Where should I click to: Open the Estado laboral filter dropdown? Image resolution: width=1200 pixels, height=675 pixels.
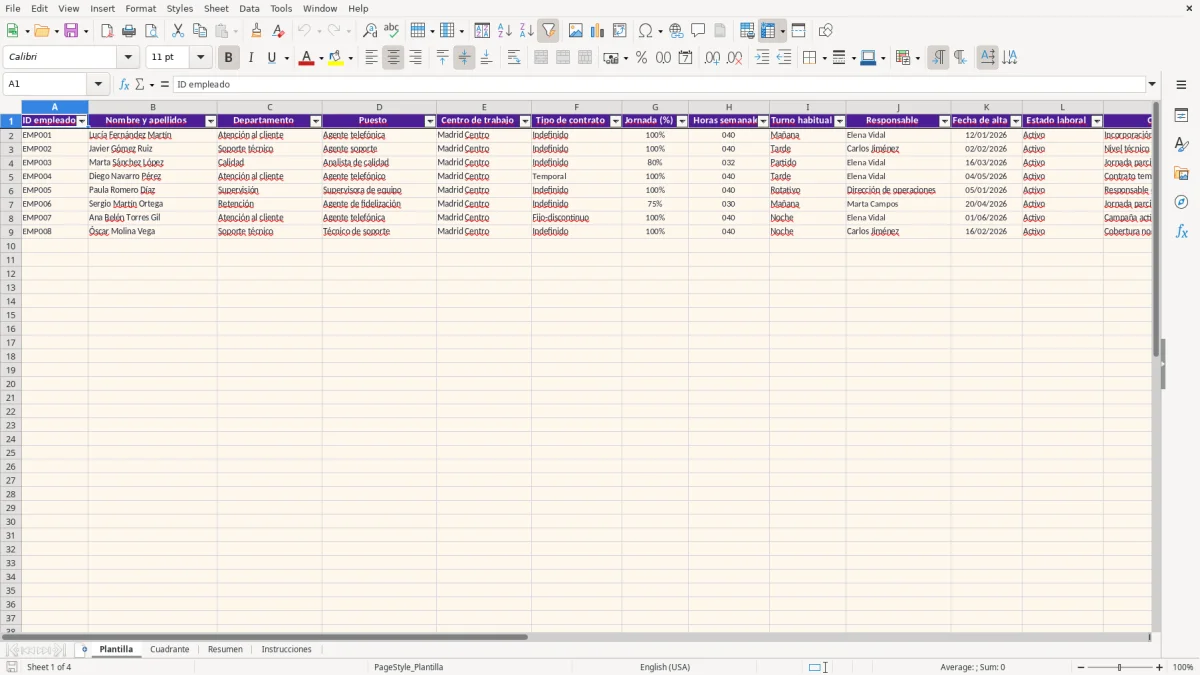point(1097,121)
